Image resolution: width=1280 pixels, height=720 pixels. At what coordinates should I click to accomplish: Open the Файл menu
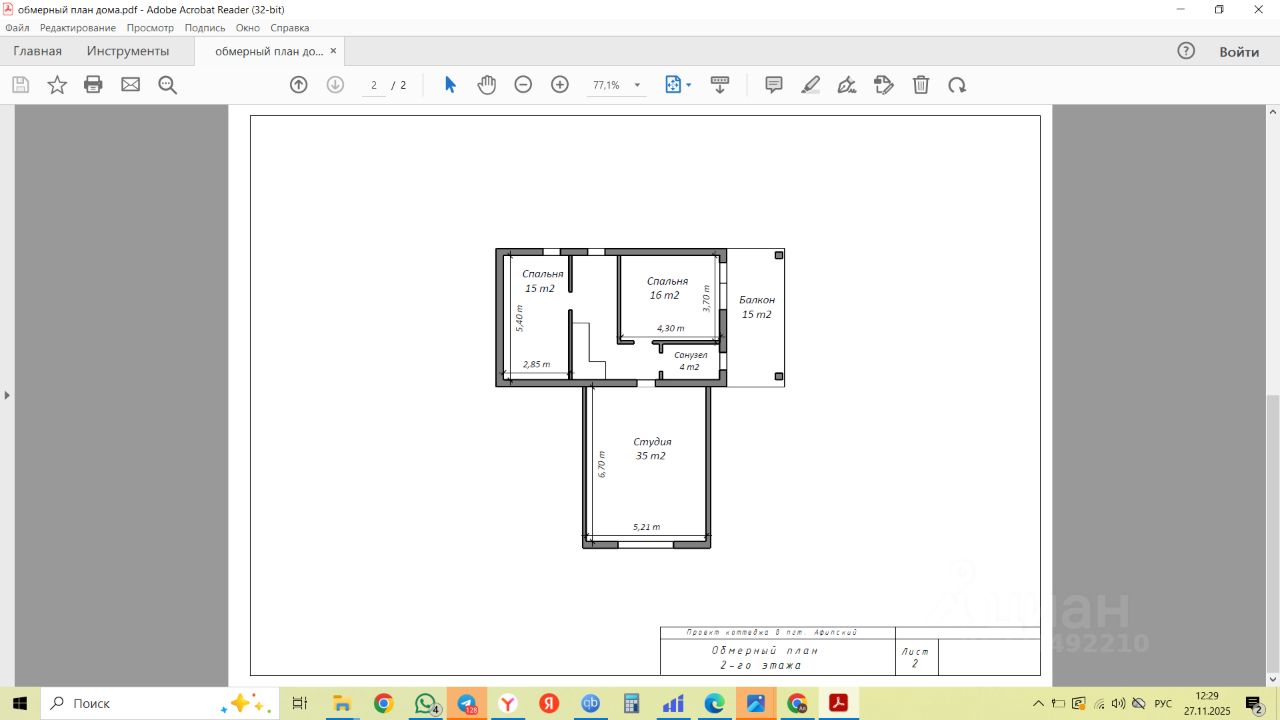[x=17, y=28]
